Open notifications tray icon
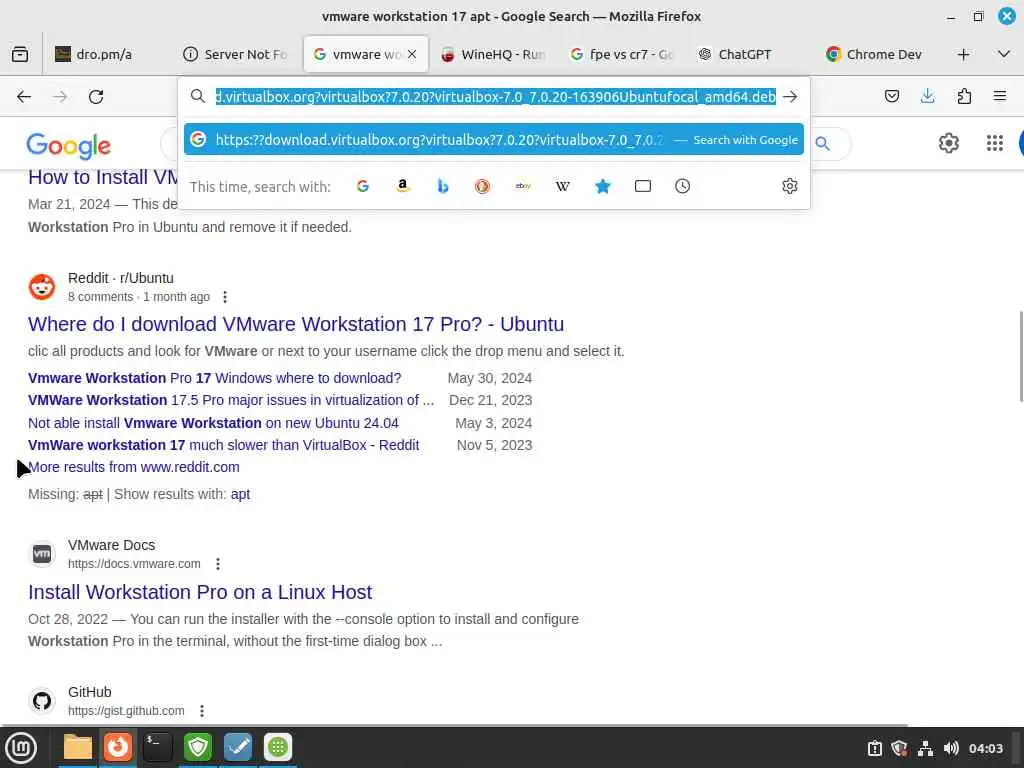Image resolution: width=1024 pixels, height=768 pixels. click(874, 748)
